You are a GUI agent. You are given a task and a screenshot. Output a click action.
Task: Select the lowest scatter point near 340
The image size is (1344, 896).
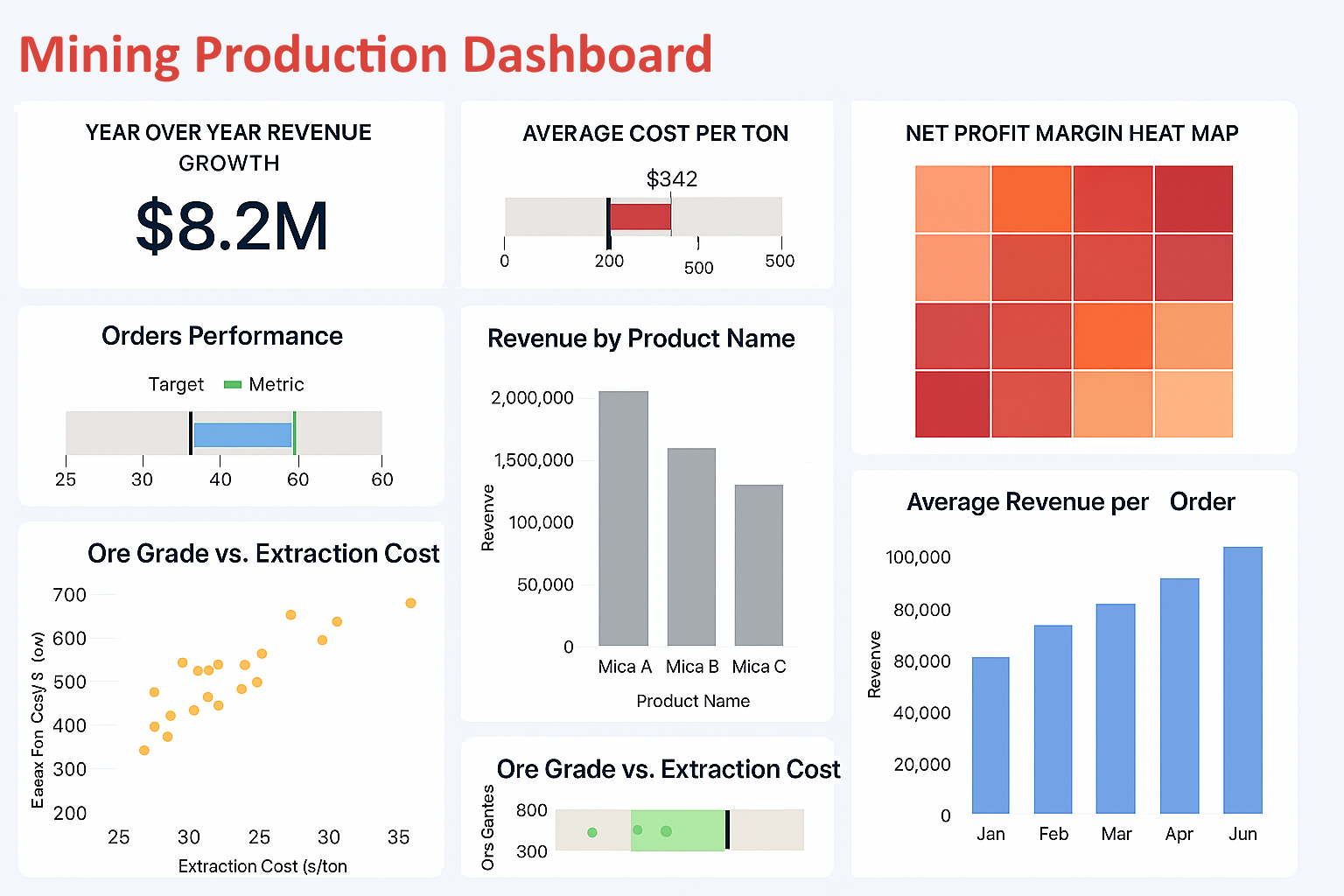click(x=143, y=750)
